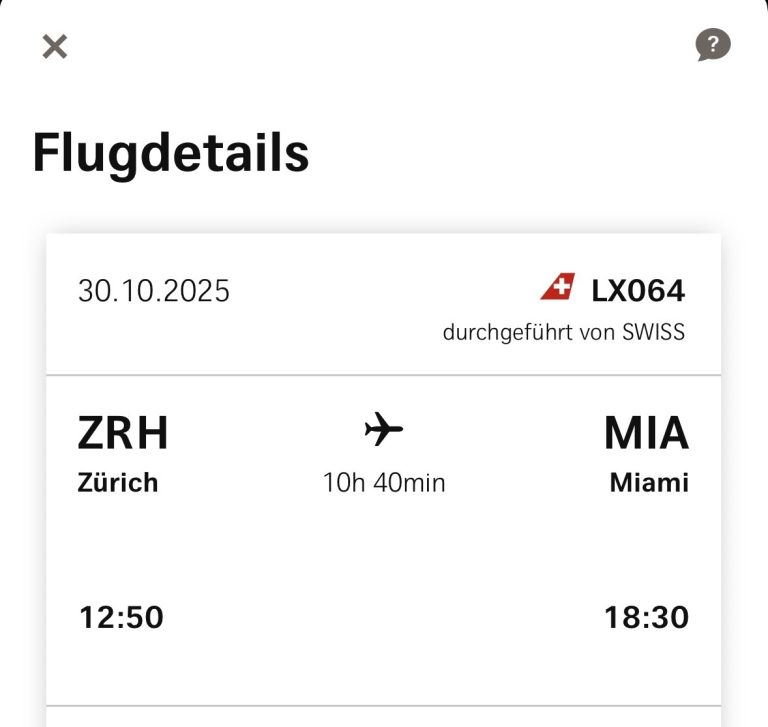Tap the word SWISS in operator line
The width and height of the screenshot is (768, 727).
(x=652, y=333)
